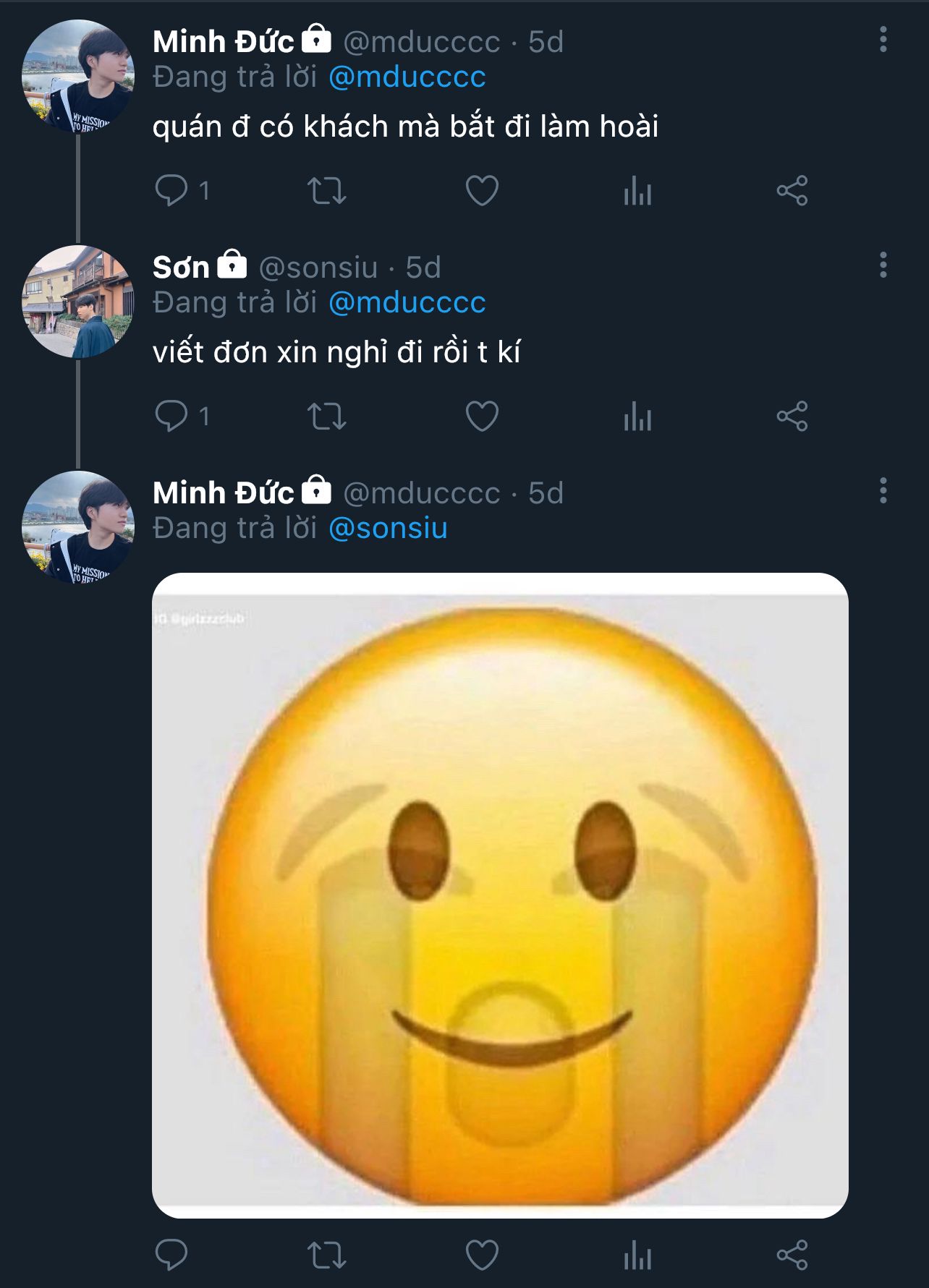
Task: Open @mducccc mention link under Sơn's name
Action: click(x=407, y=302)
